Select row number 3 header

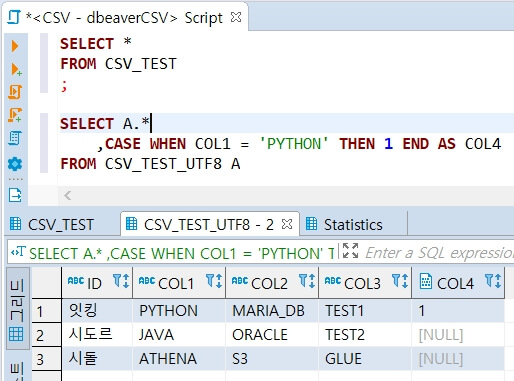tap(47, 359)
